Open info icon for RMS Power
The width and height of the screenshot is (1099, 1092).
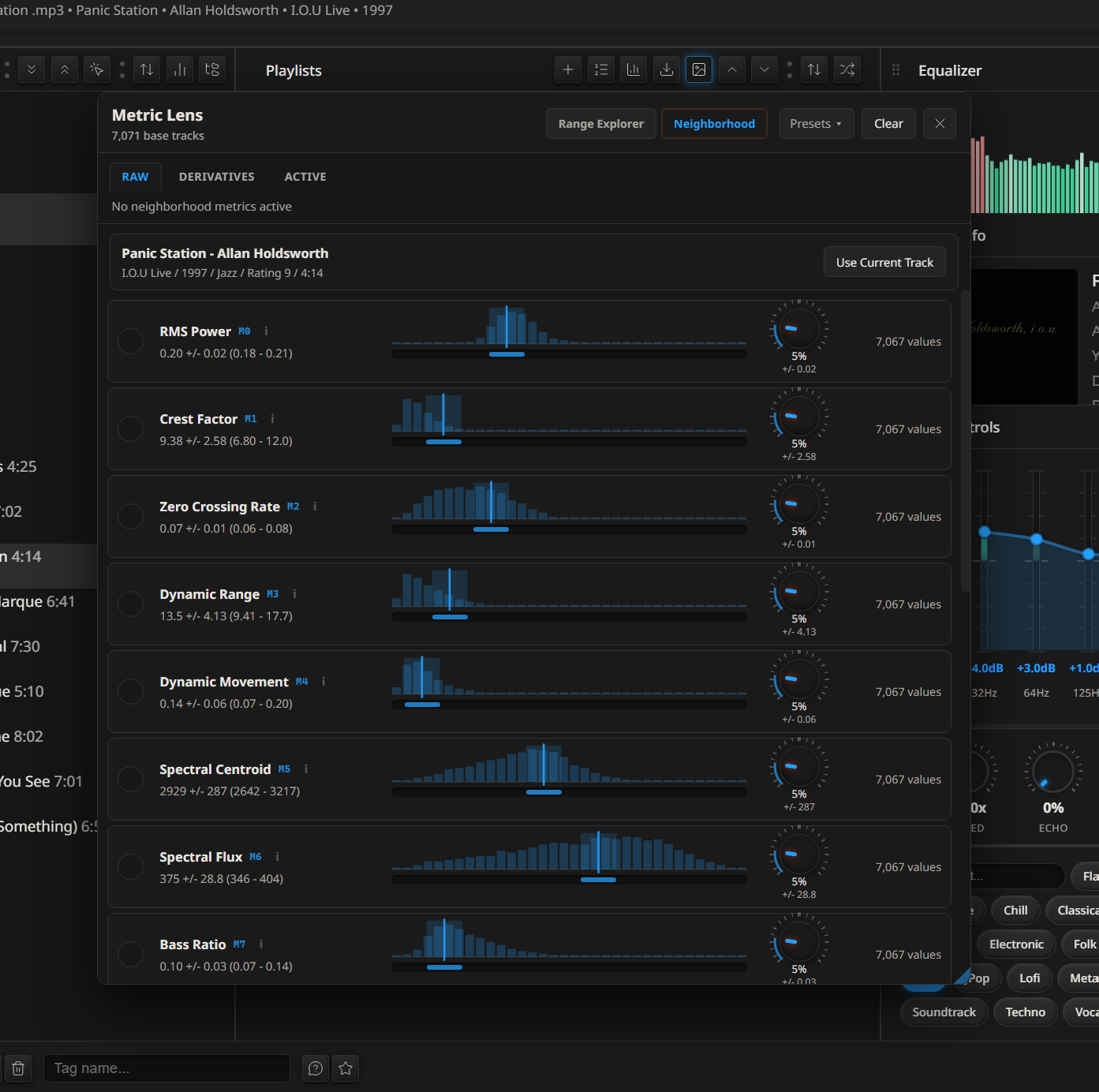(266, 331)
